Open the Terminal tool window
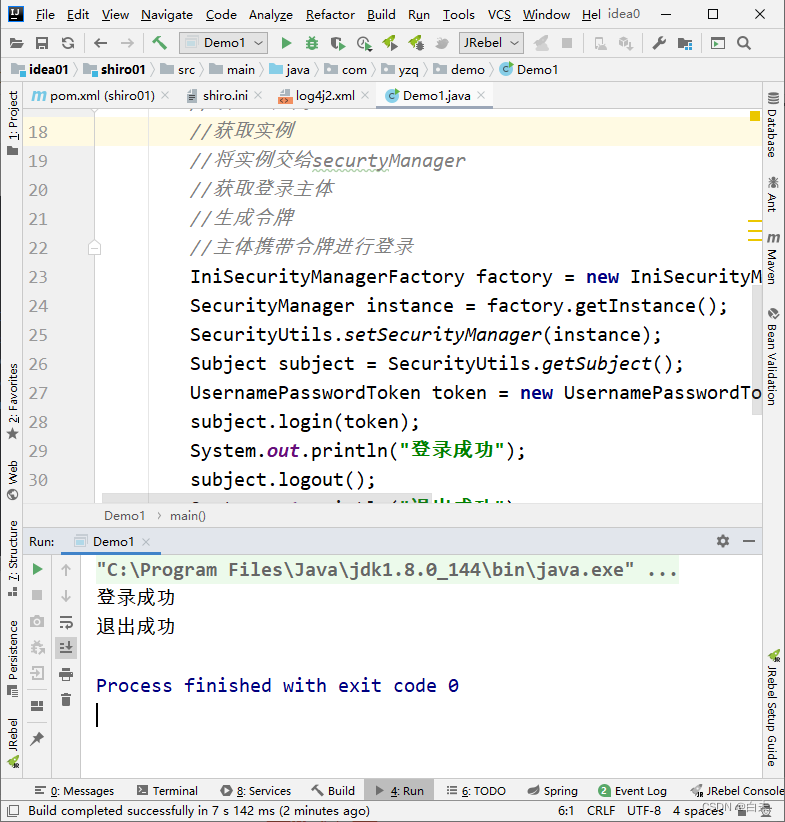This screenshot has width=785, height=822. 167,791
